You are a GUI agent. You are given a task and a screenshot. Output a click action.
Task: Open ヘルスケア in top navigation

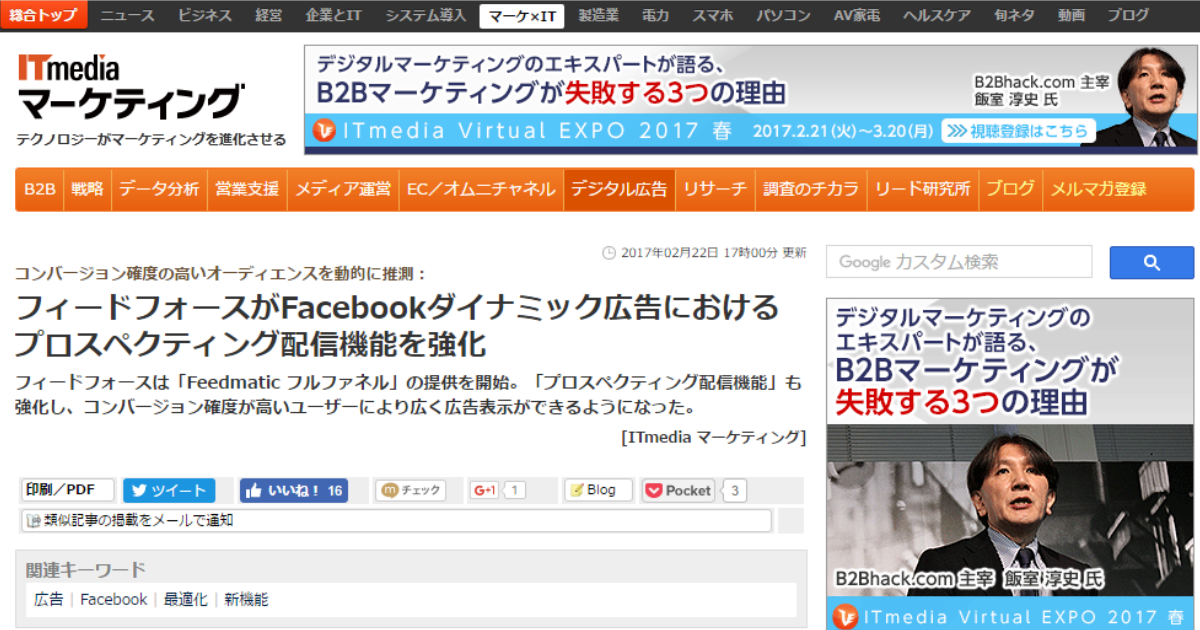click(x=939, y=15)
